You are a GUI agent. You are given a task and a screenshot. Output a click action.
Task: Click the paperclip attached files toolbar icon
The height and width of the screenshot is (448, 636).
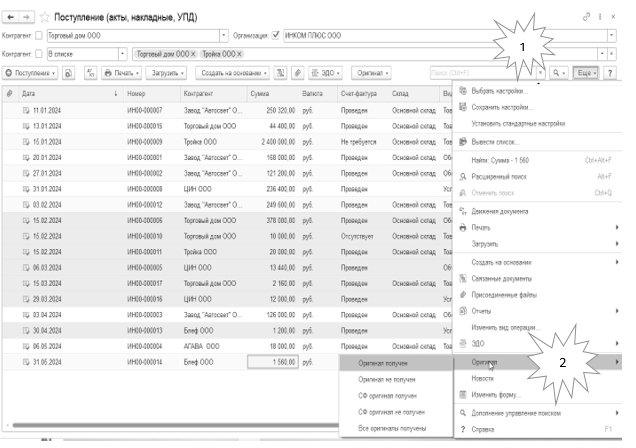298,73
